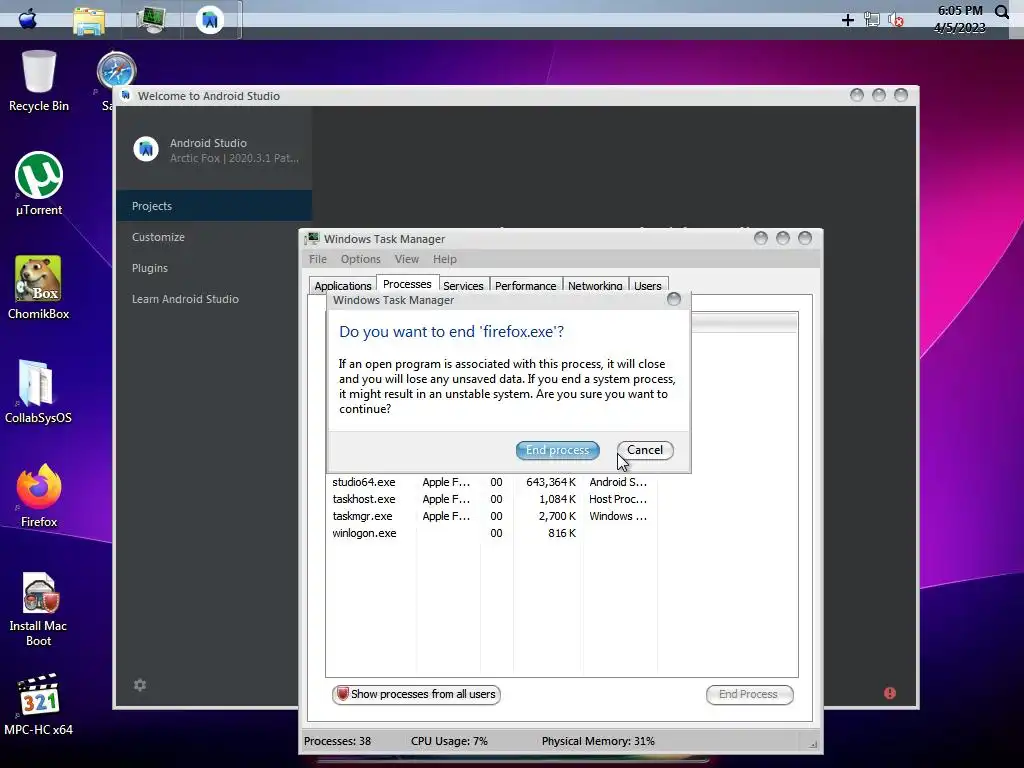1024x768 pixels.
Task: Confirm with the End process button
Action: point(558,450)
